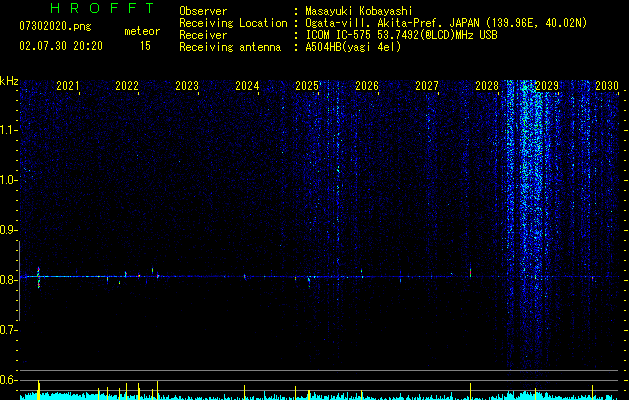Viewport: 629px width, 400px height.
Task: Click the ICOM IC-575 53.7492 MHz USB text
Action: tap(401, 35)
